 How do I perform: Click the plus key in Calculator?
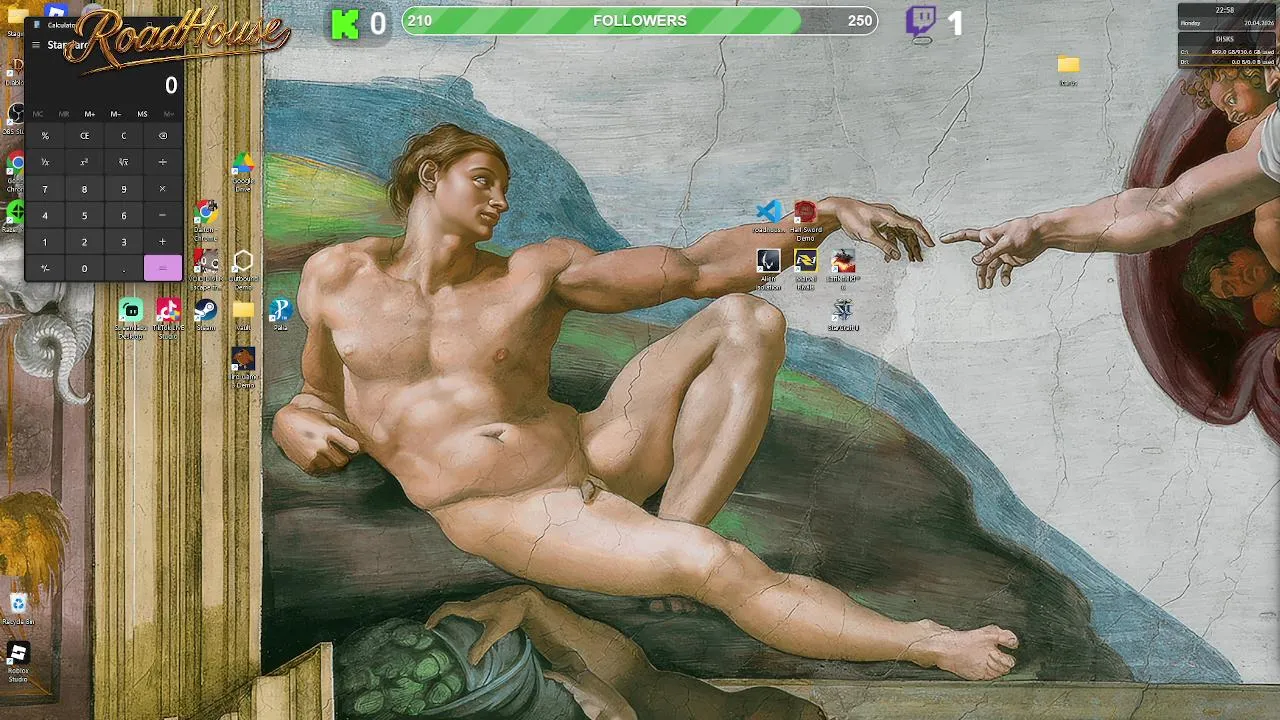pos(163,242)
